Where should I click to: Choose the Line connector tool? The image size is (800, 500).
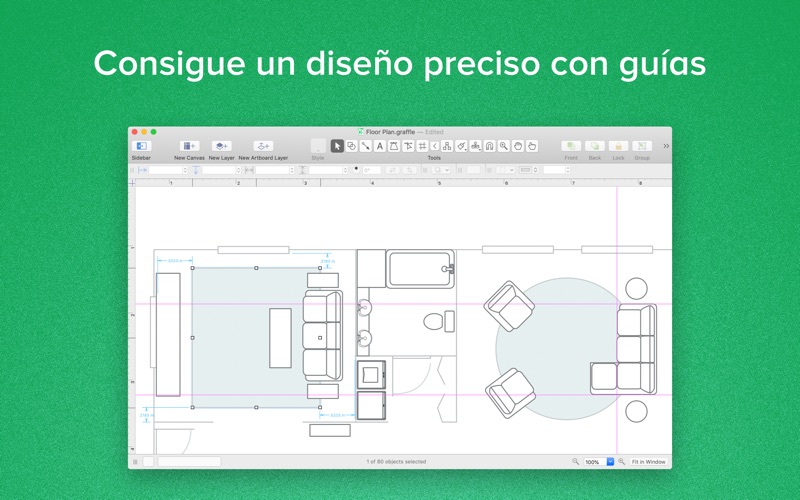(x=366, y=146)
